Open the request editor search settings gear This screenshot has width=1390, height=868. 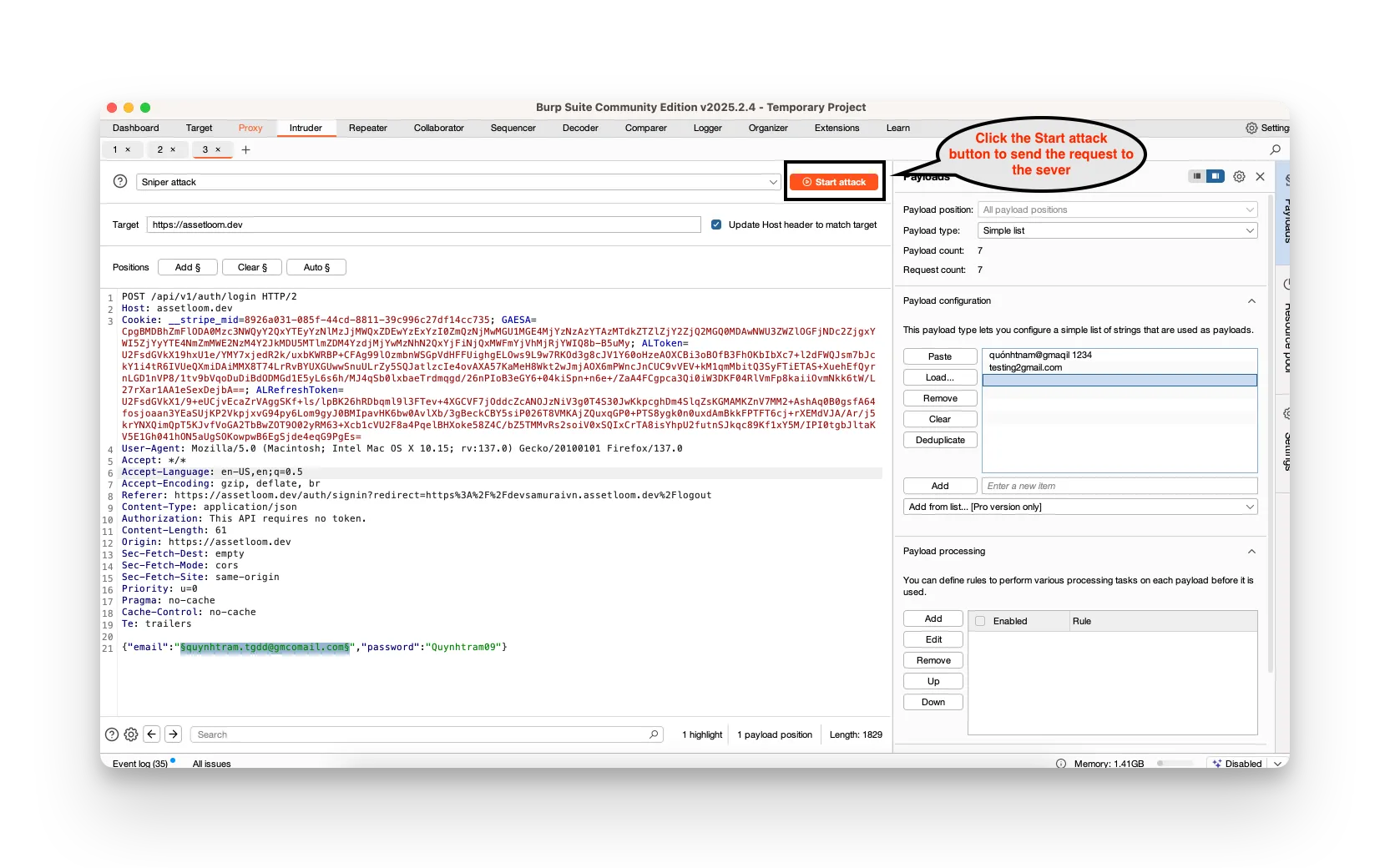point(131,734)
